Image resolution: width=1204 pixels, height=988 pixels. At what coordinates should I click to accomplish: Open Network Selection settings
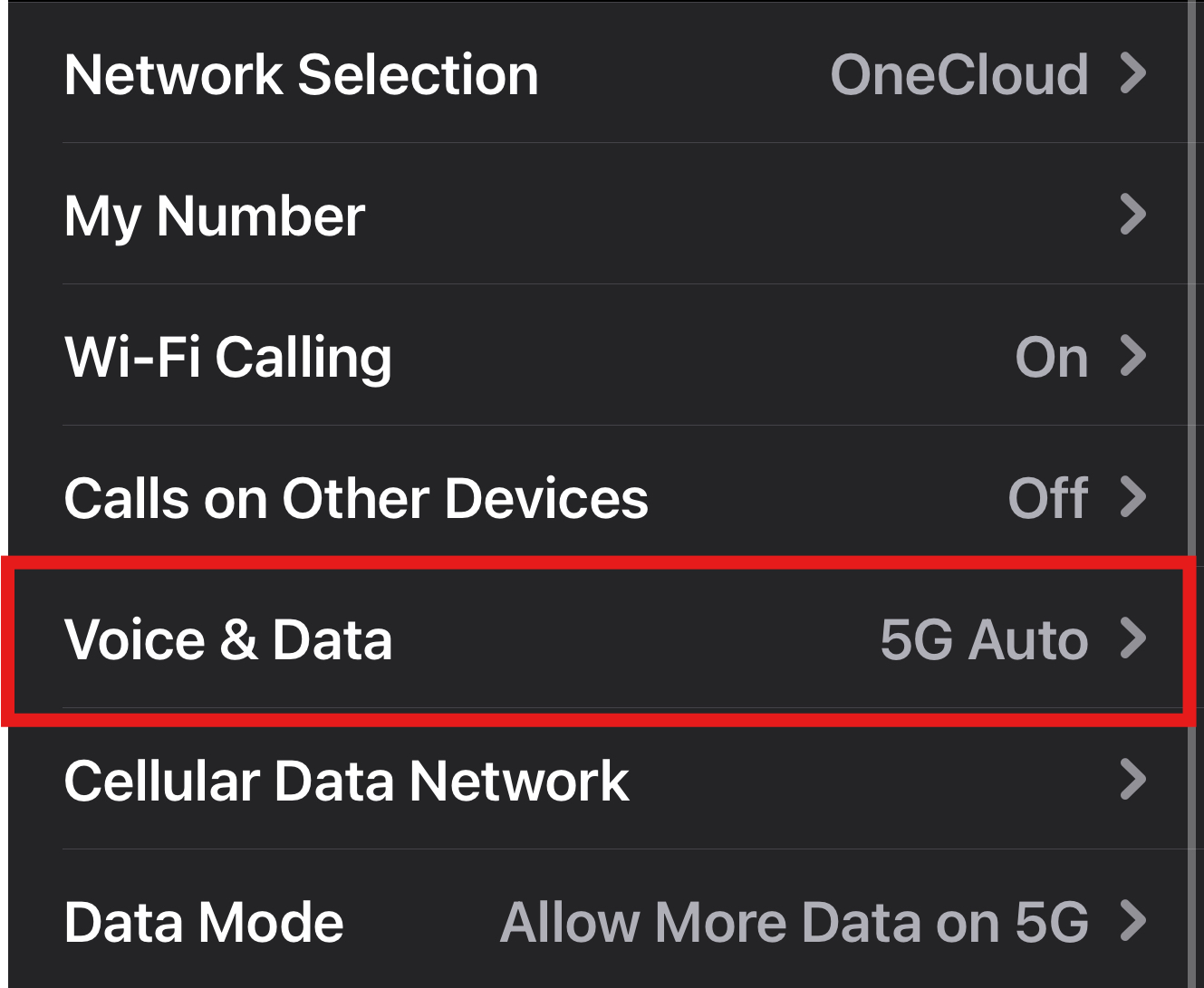pos(598,73)
